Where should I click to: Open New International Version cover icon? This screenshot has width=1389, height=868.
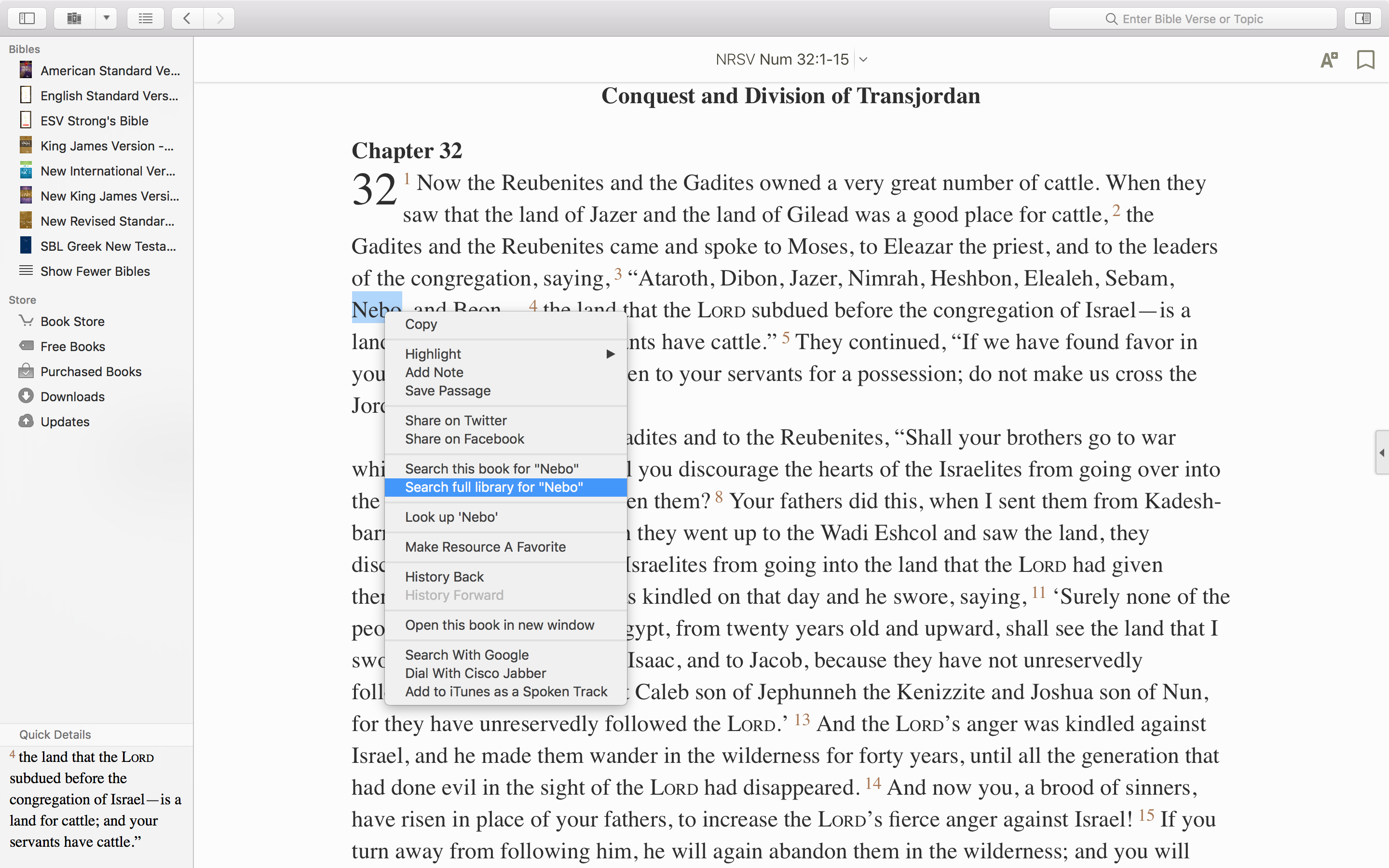(26, 170)
